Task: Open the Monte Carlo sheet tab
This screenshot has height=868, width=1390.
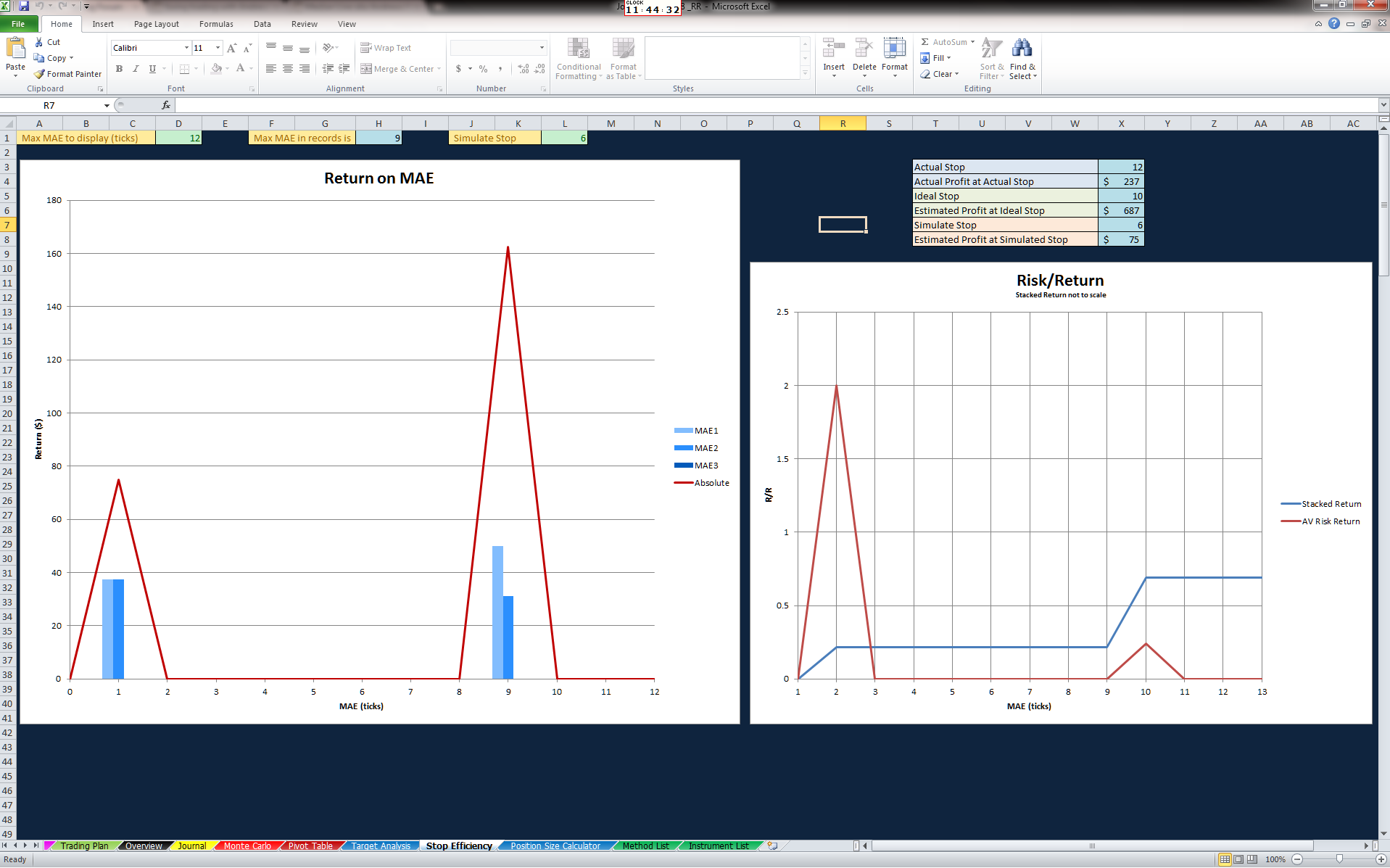Action: pos(247,846)
